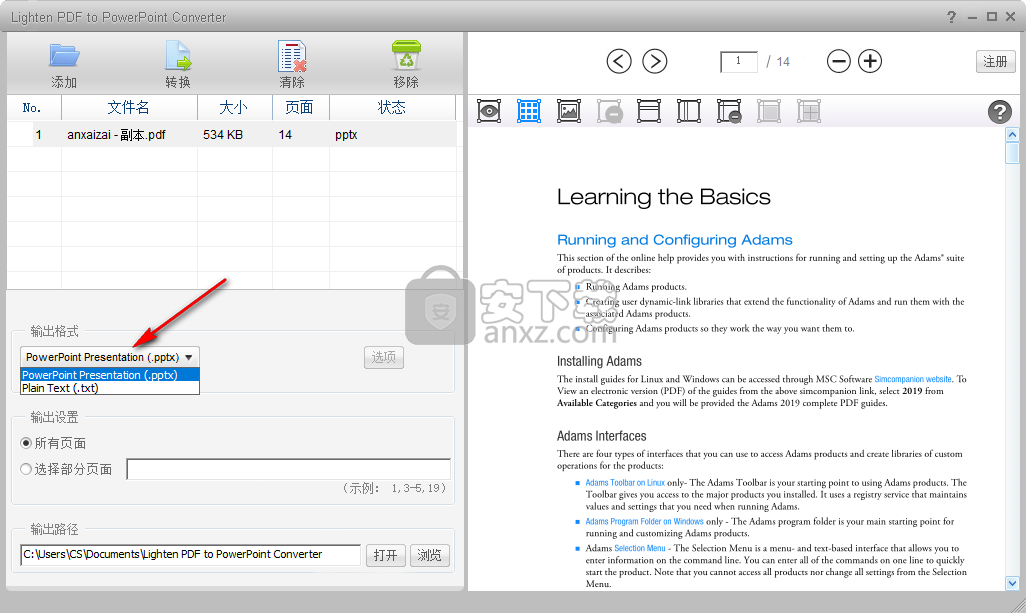
Task: Select the 所有页面 radio button
Action: tap(26, 443)
